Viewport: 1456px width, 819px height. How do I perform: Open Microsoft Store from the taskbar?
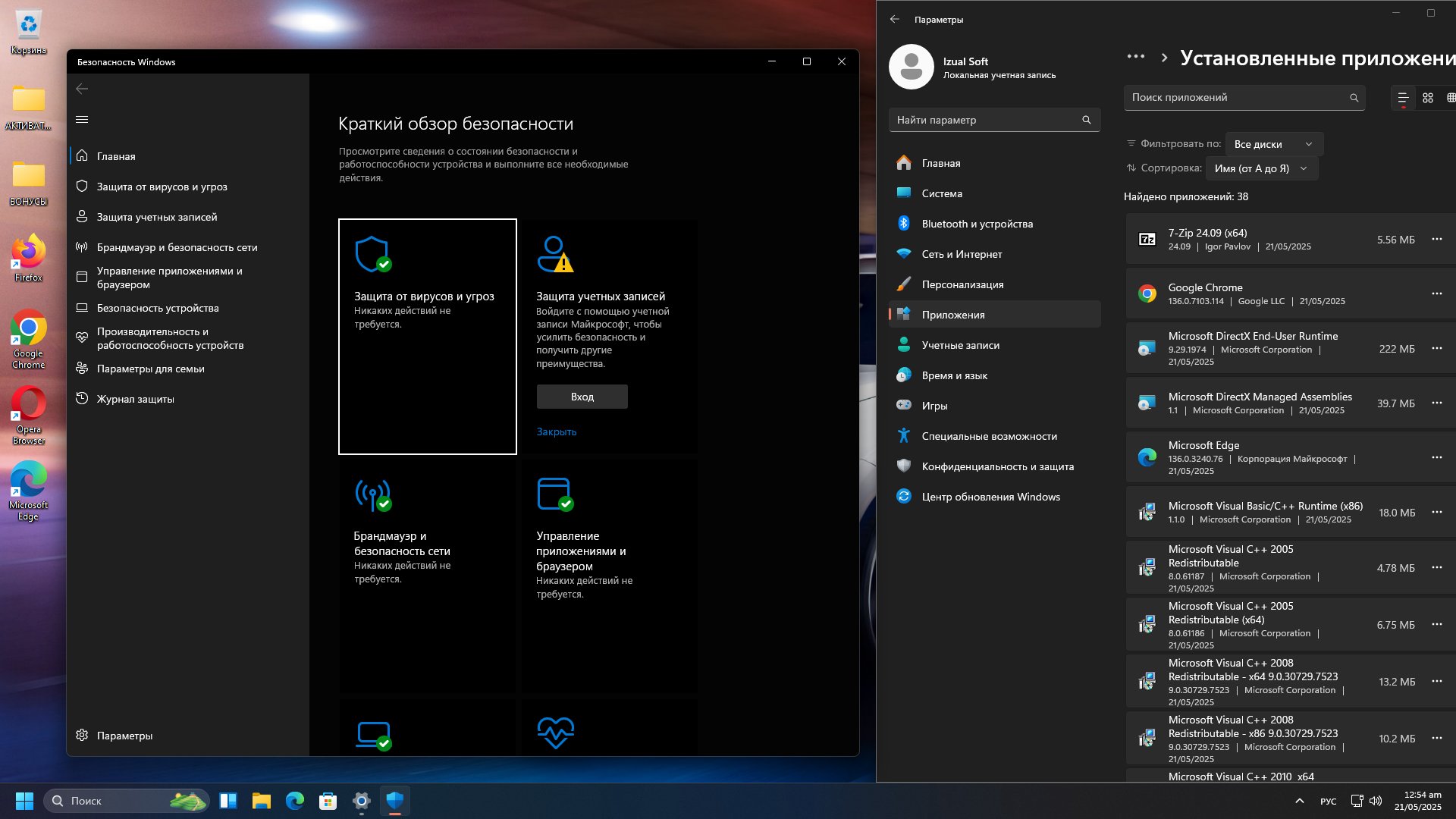[x=328, y=801]
